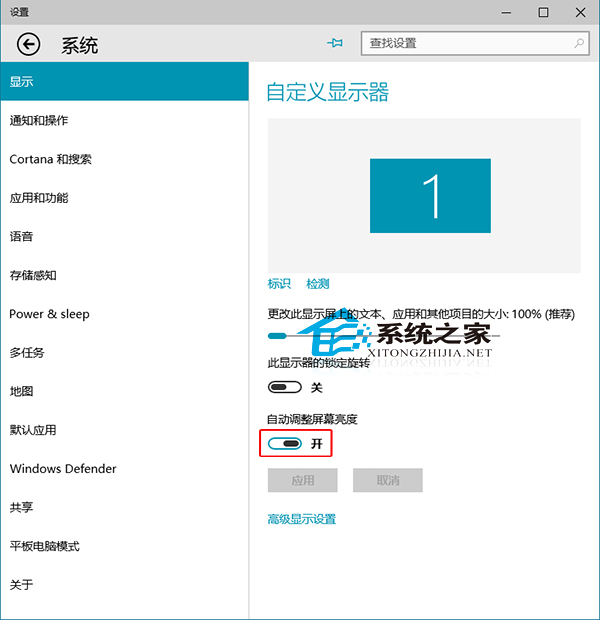
Task: Toggle the 此显示器的锁定旋转 switch
Action: (x=284, y=387)
